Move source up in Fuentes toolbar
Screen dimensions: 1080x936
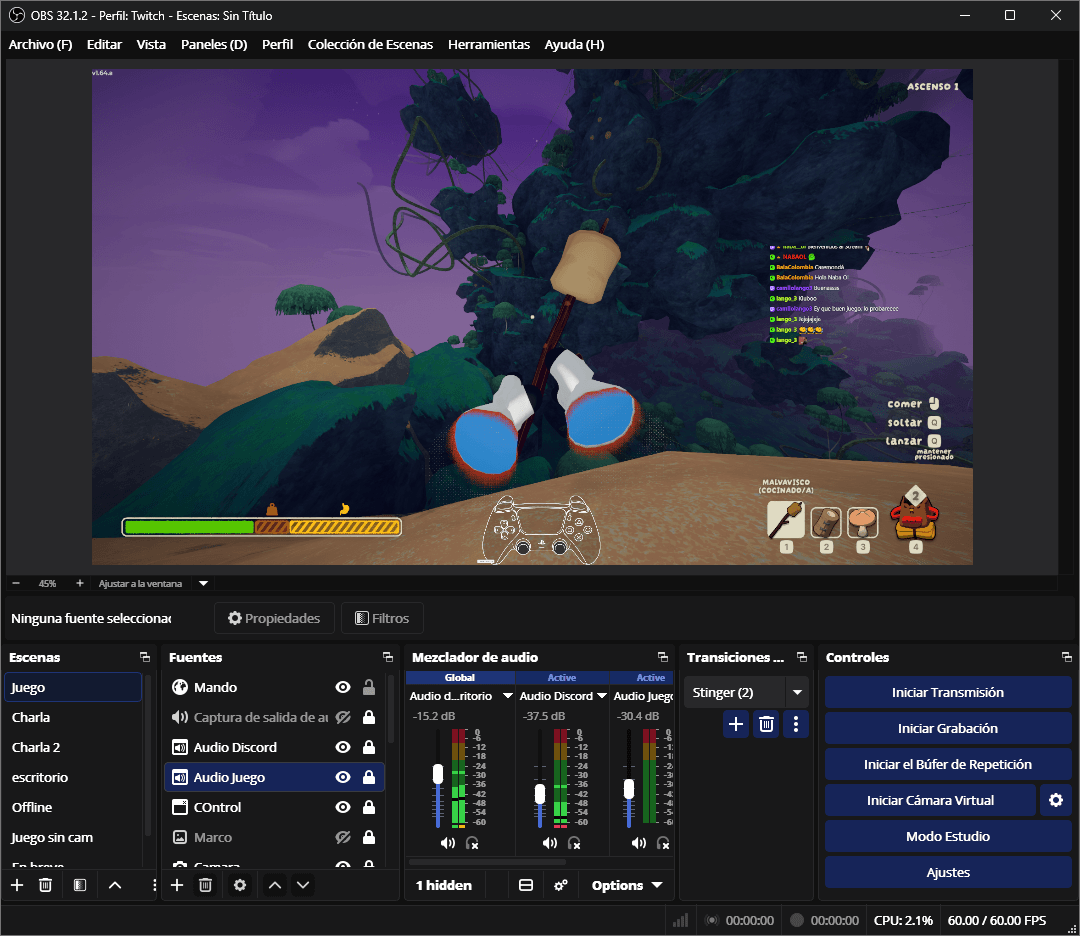point(275,885)
